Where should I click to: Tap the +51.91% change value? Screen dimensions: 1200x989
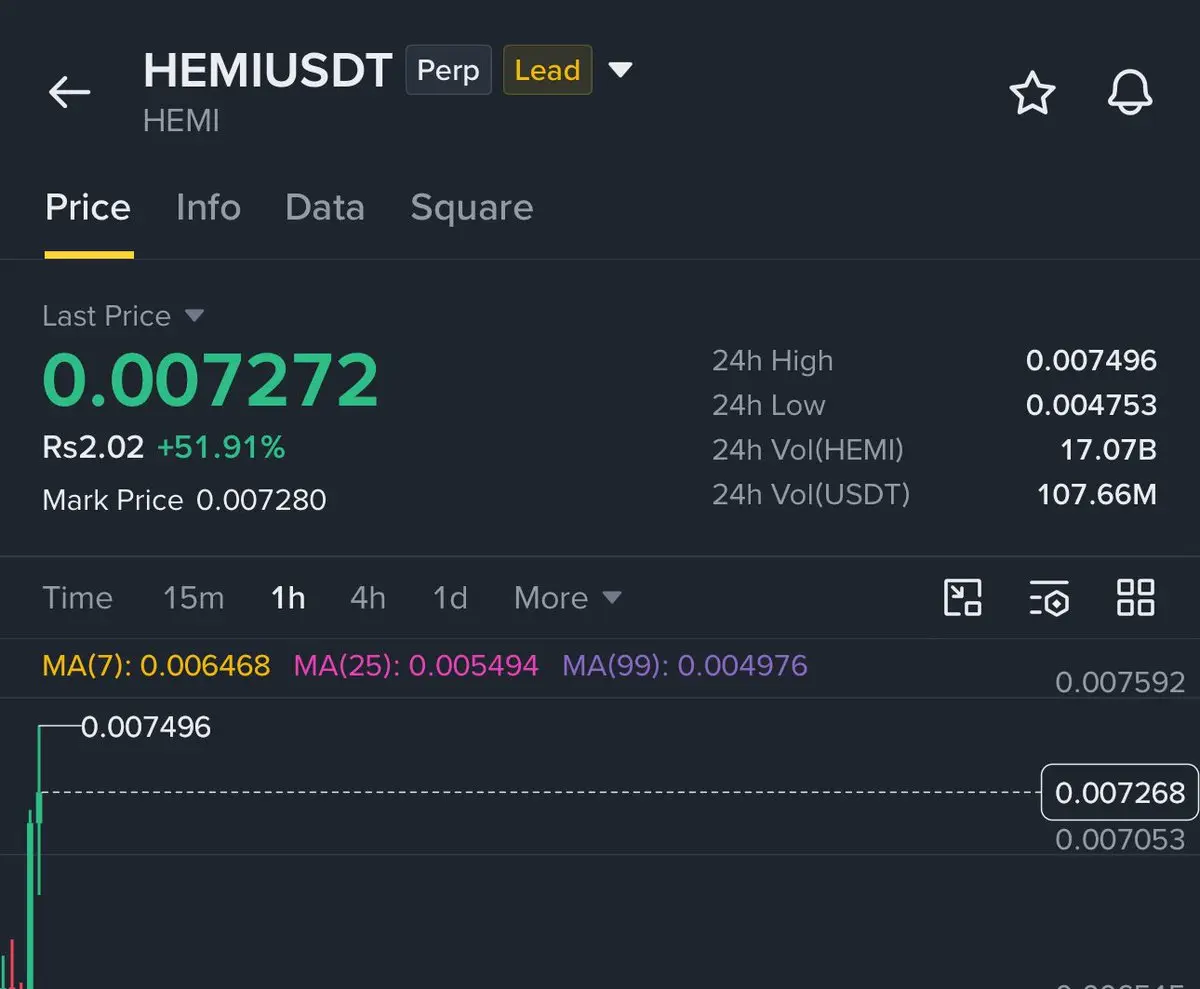(221, 447)
